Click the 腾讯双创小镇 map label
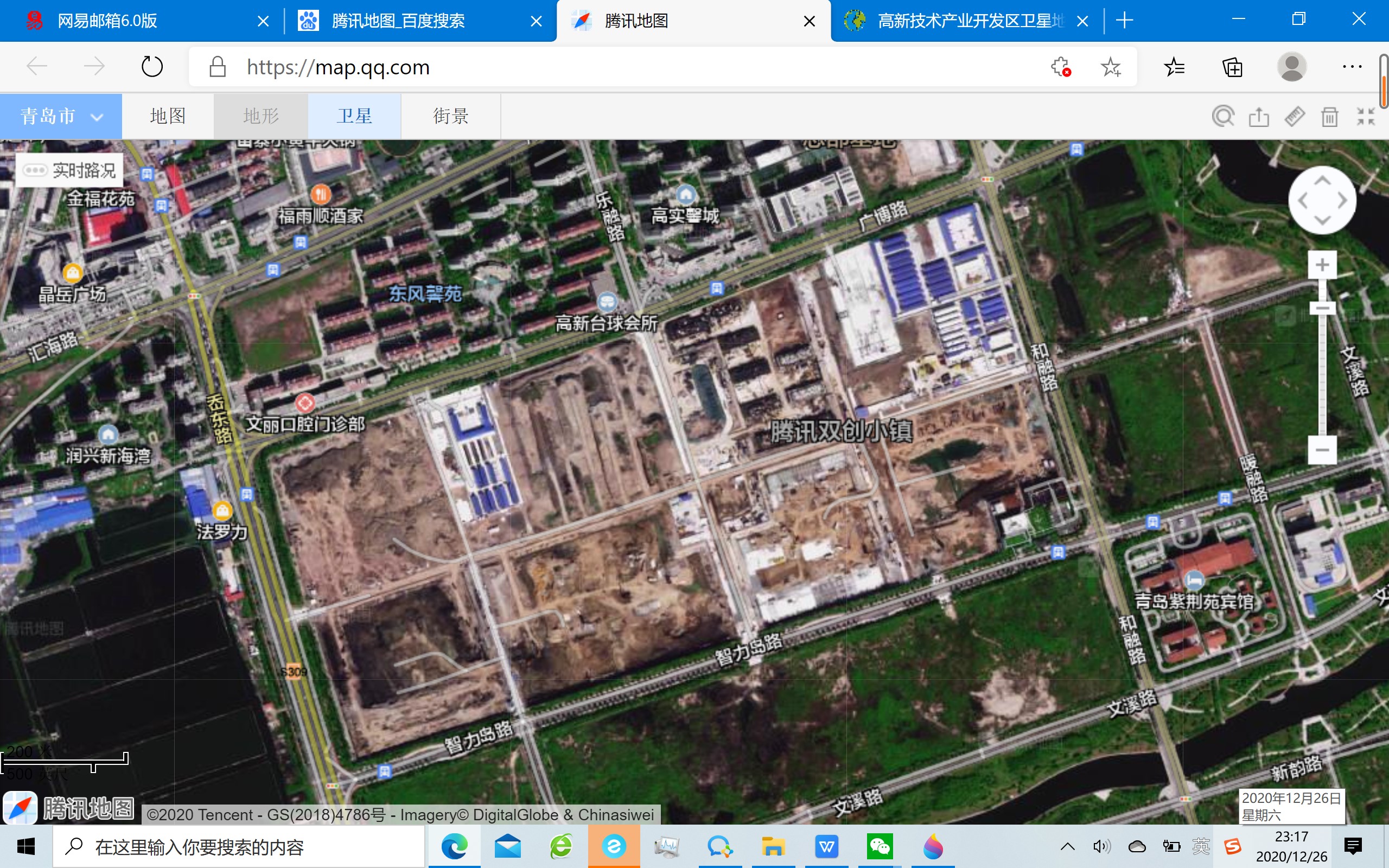1389x868 pixels. (x=841, y=432)
